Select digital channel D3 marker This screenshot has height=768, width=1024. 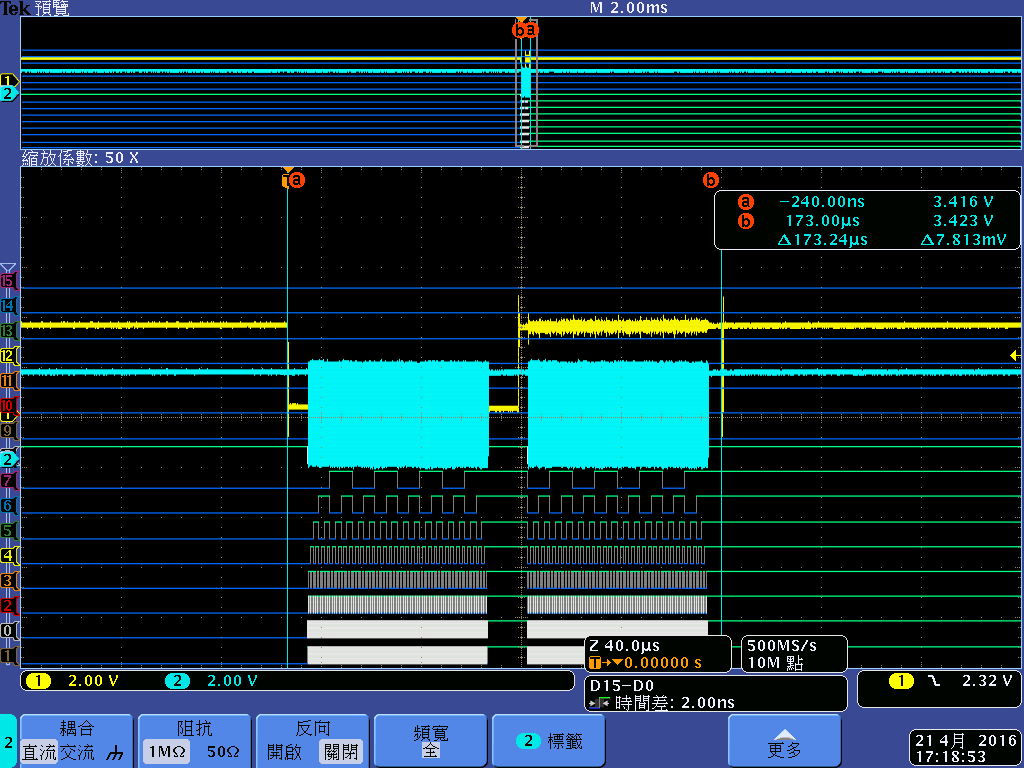tap(8, 581)
